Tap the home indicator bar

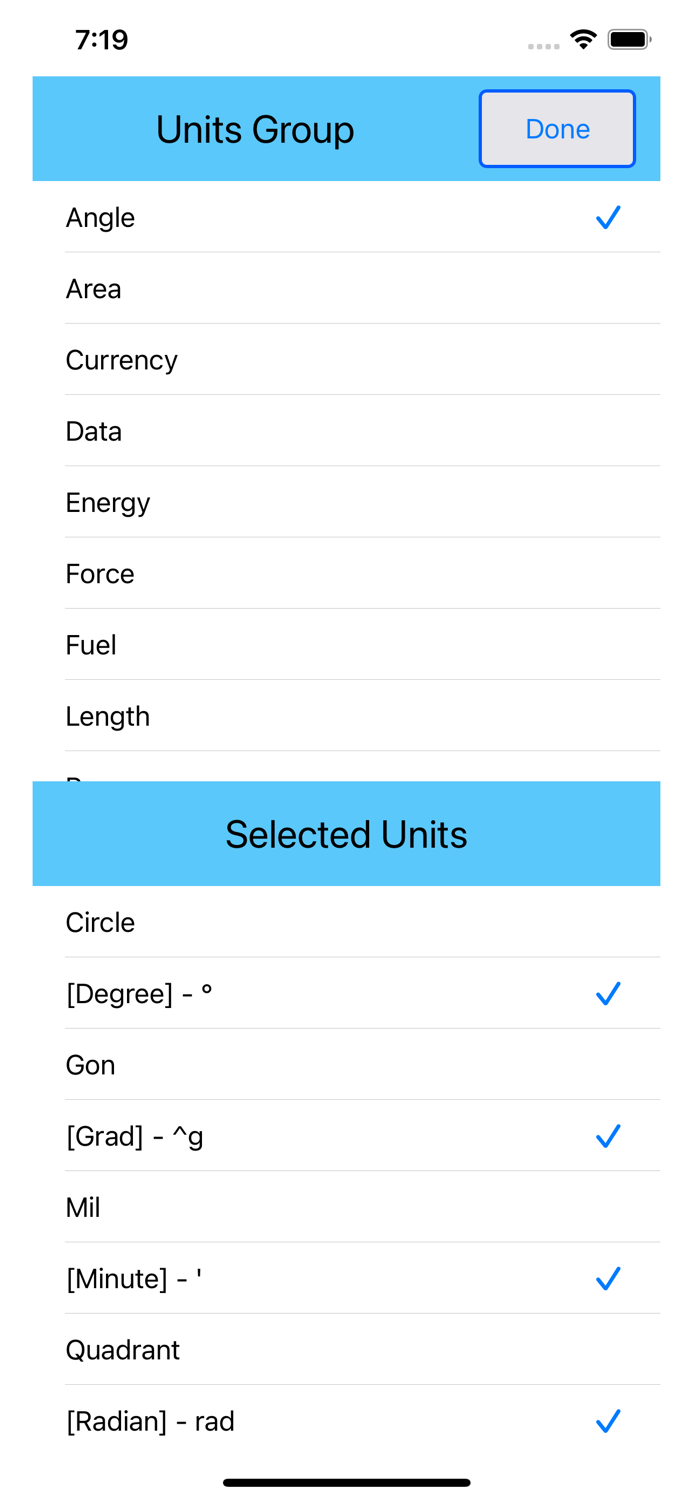[x=346, y=1482]
